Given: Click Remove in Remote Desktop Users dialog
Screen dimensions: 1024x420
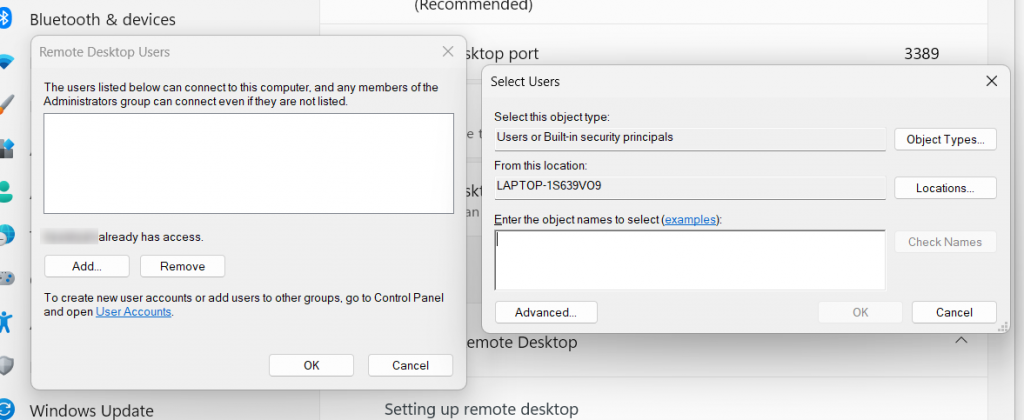Looking at the screenshot, I should (x=183, y=267).
